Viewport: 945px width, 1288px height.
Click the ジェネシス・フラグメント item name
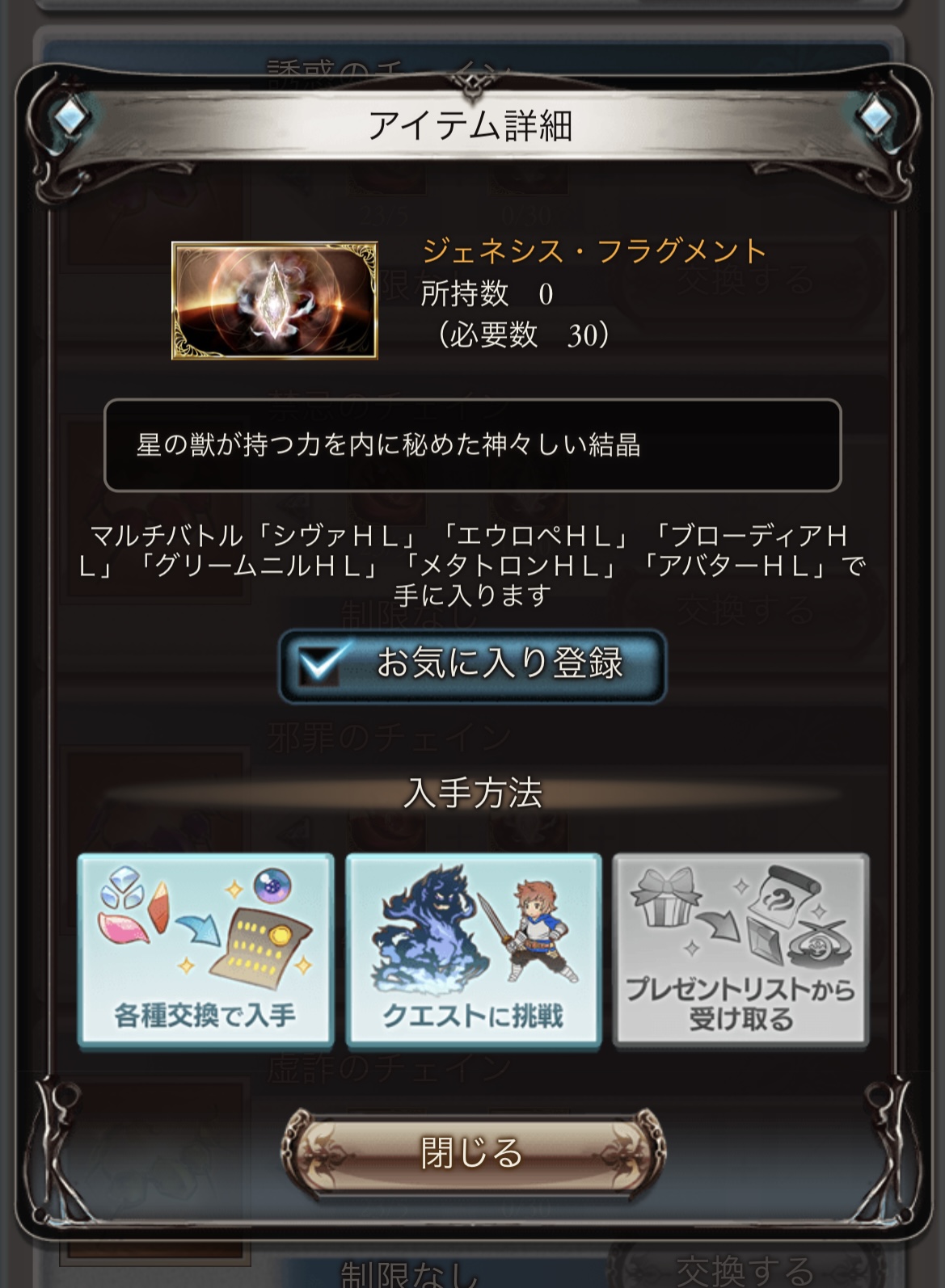[594, 251]
